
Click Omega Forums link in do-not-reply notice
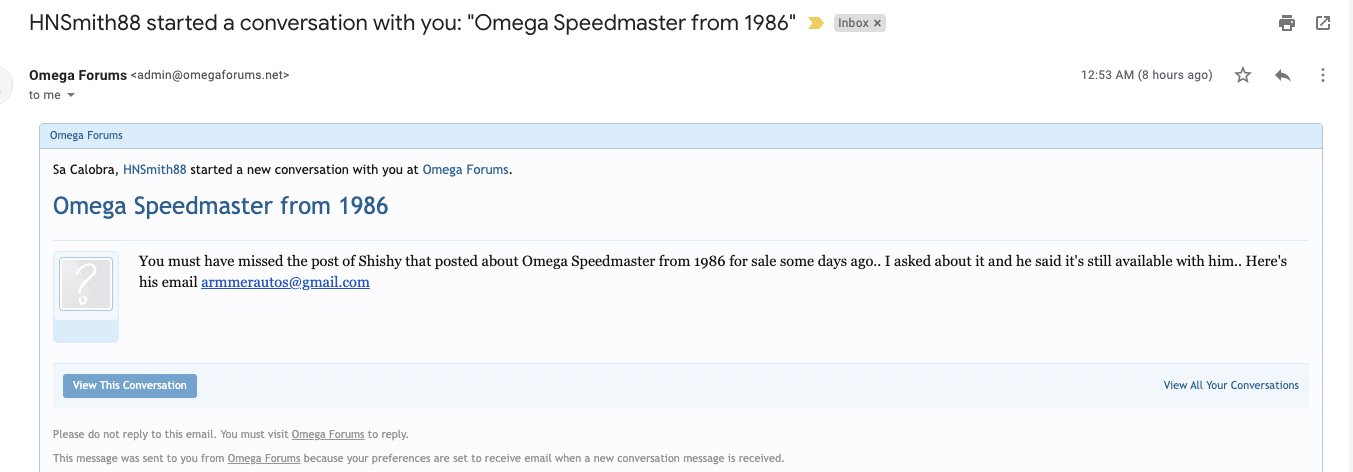[327, 434]
